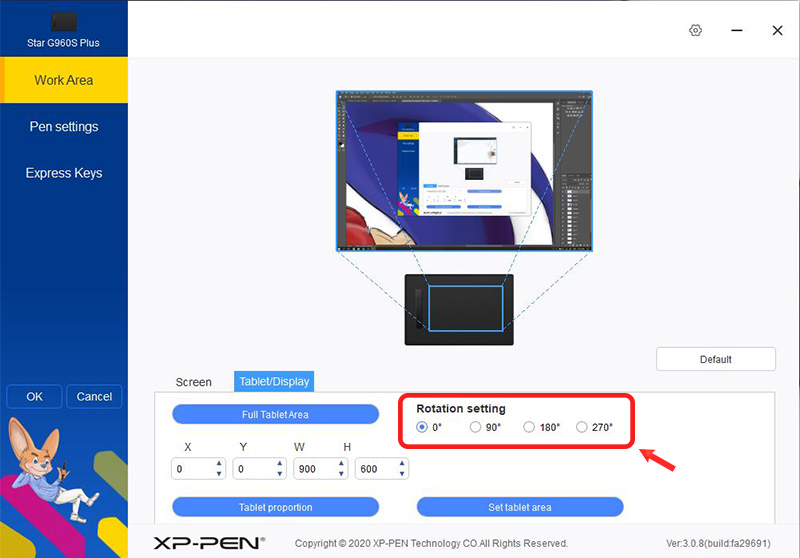Confirm changes with OK button
800x558 pixels.
pos(34,396)
